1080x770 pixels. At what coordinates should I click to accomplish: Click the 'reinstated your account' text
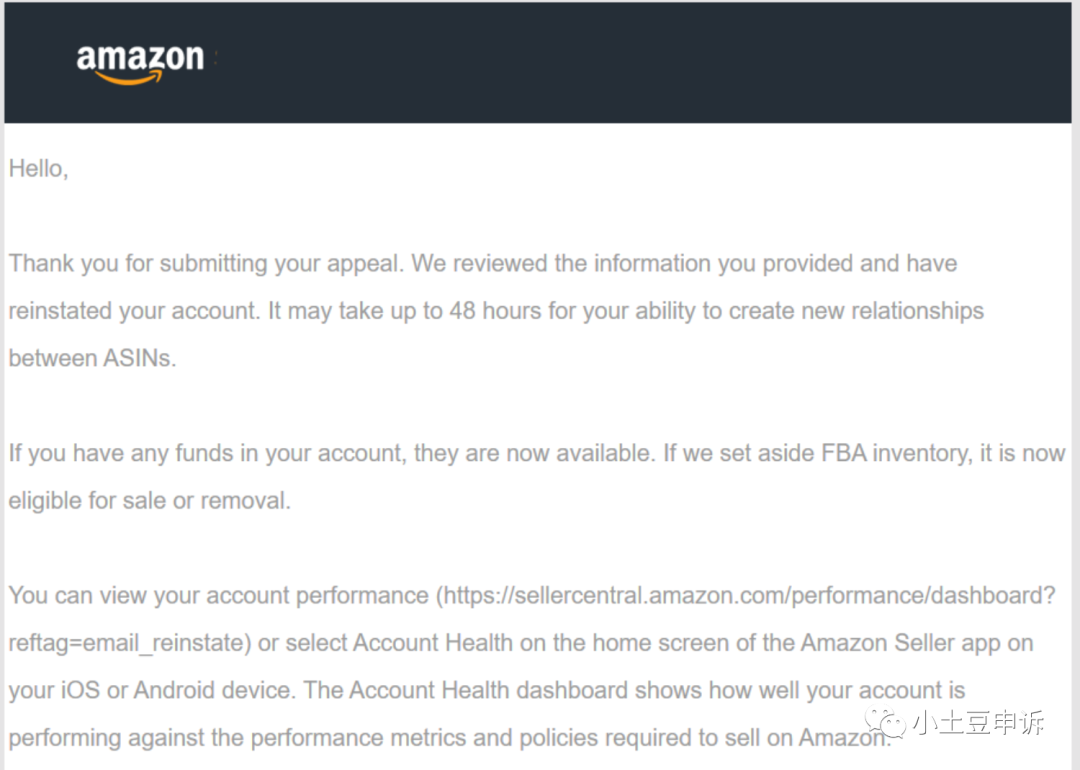pyautogui.click(x=134, y=311)
